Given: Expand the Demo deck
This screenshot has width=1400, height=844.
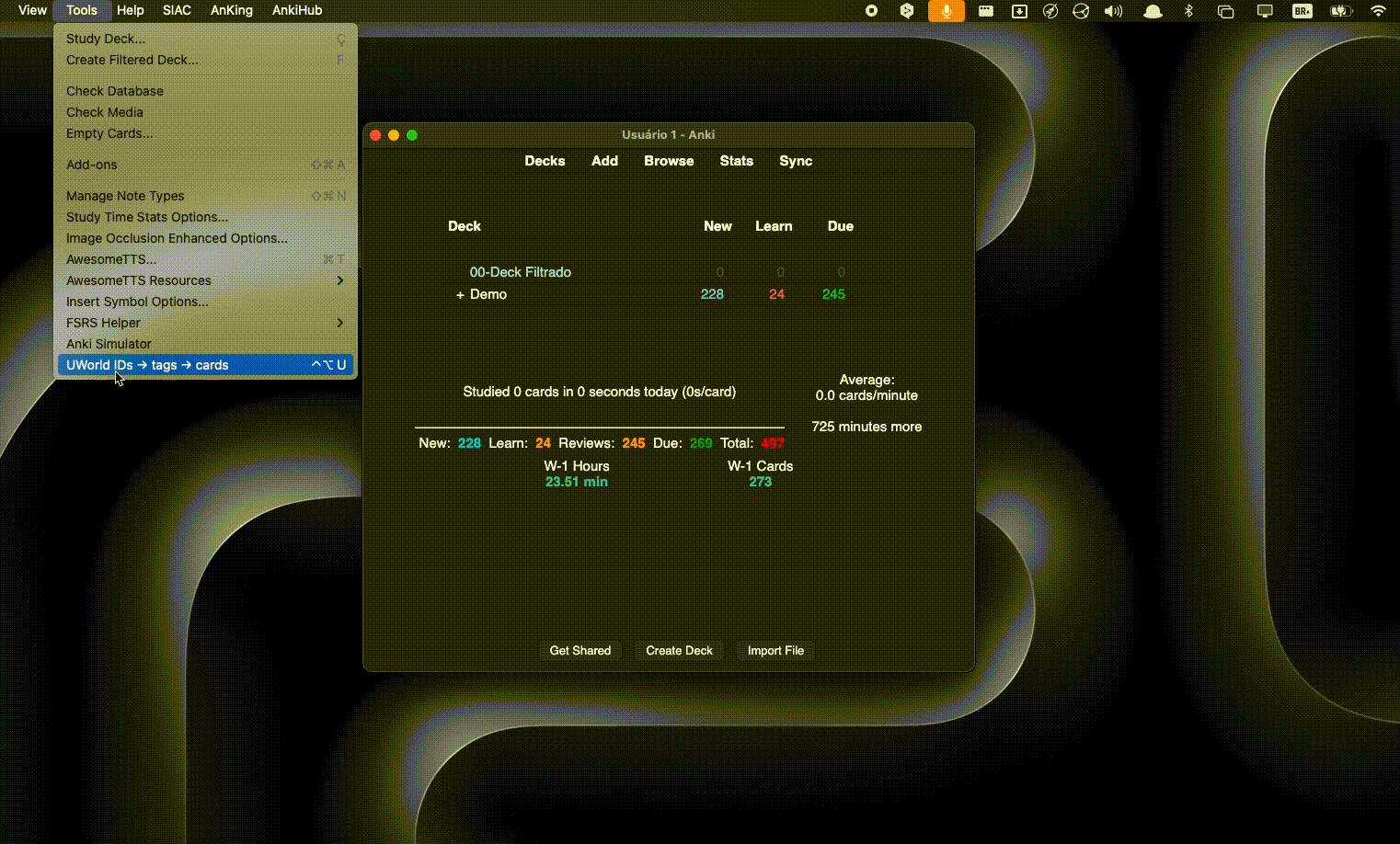Looking at the screenshot, I should point(458,294).
